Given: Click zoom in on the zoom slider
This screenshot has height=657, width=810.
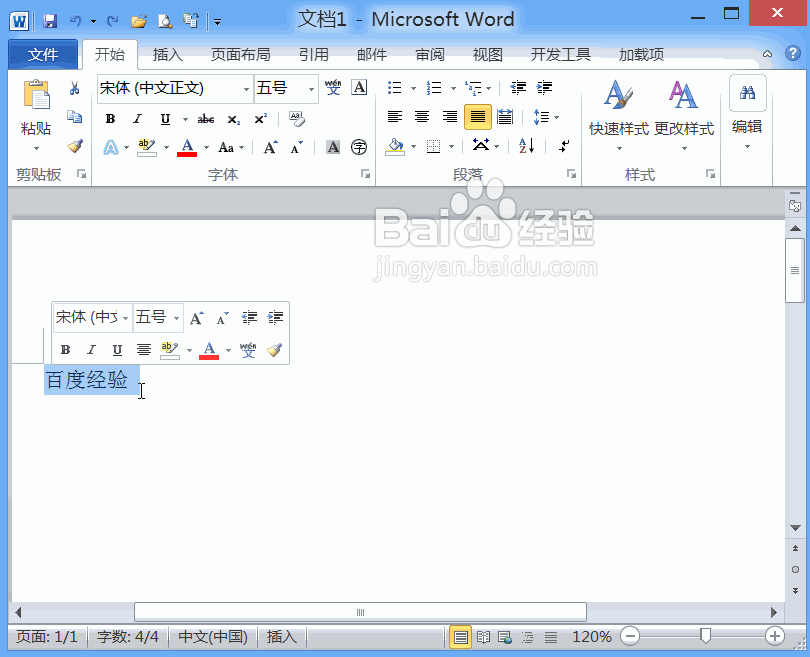Looking at the screenshot, I should (774, 636).
